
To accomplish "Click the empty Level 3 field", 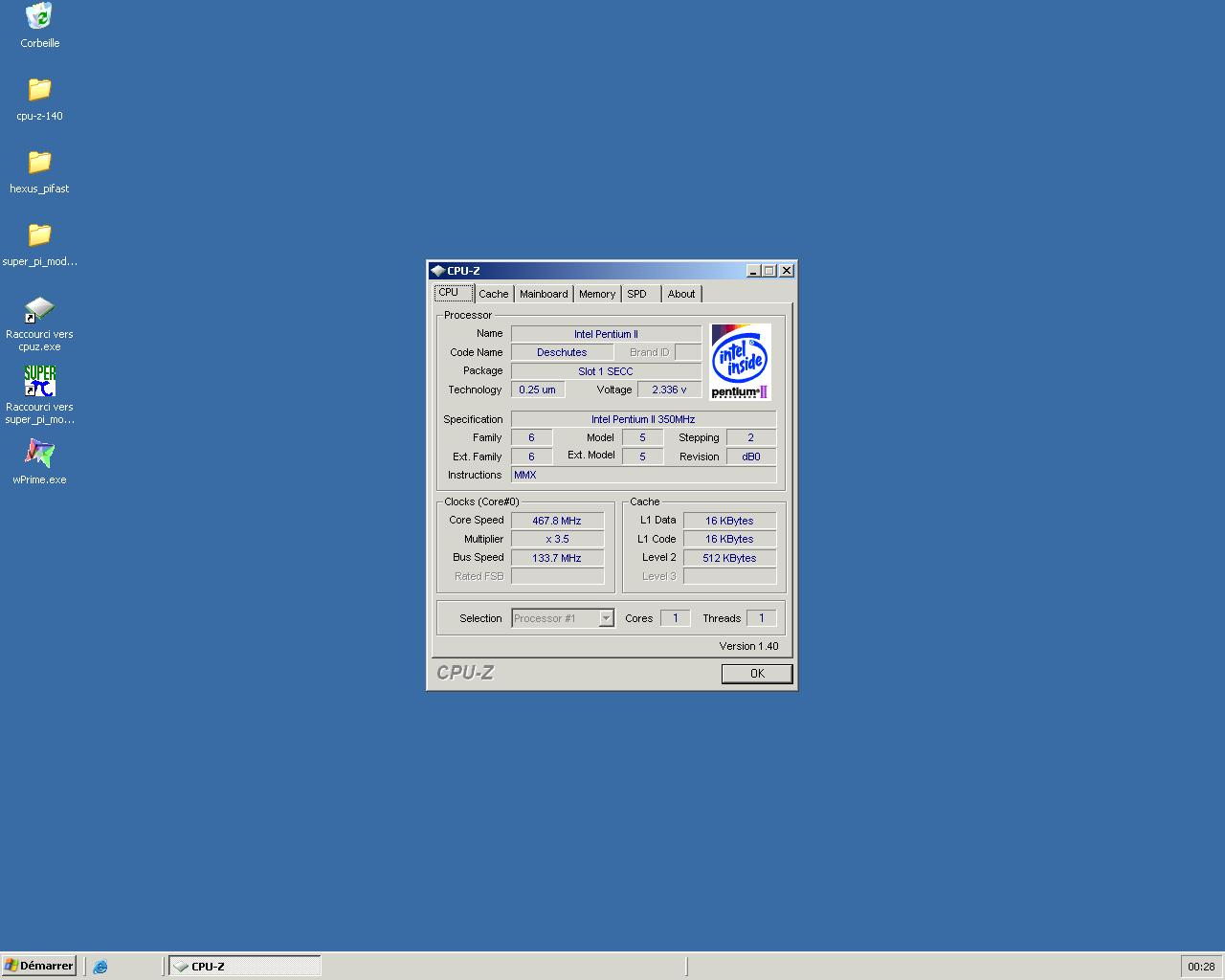I will pyautogui.click(x=729, y=576).
